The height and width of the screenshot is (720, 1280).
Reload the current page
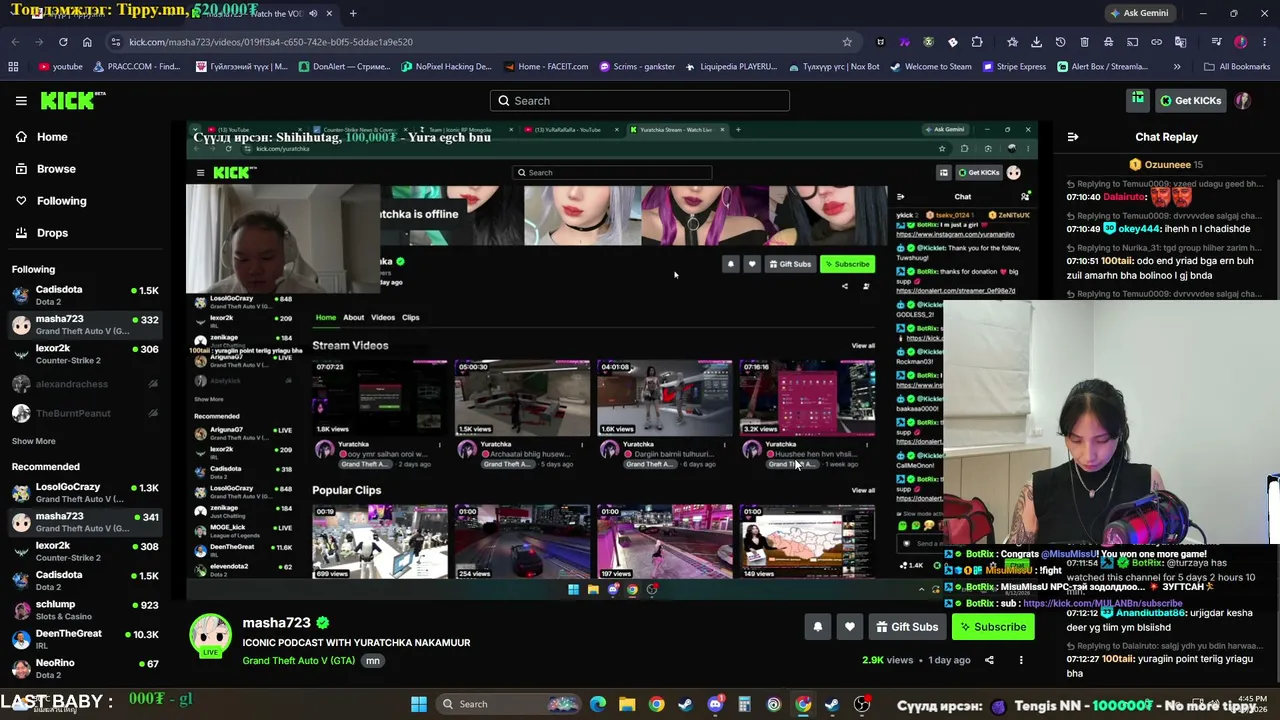[x=63, y=42]
